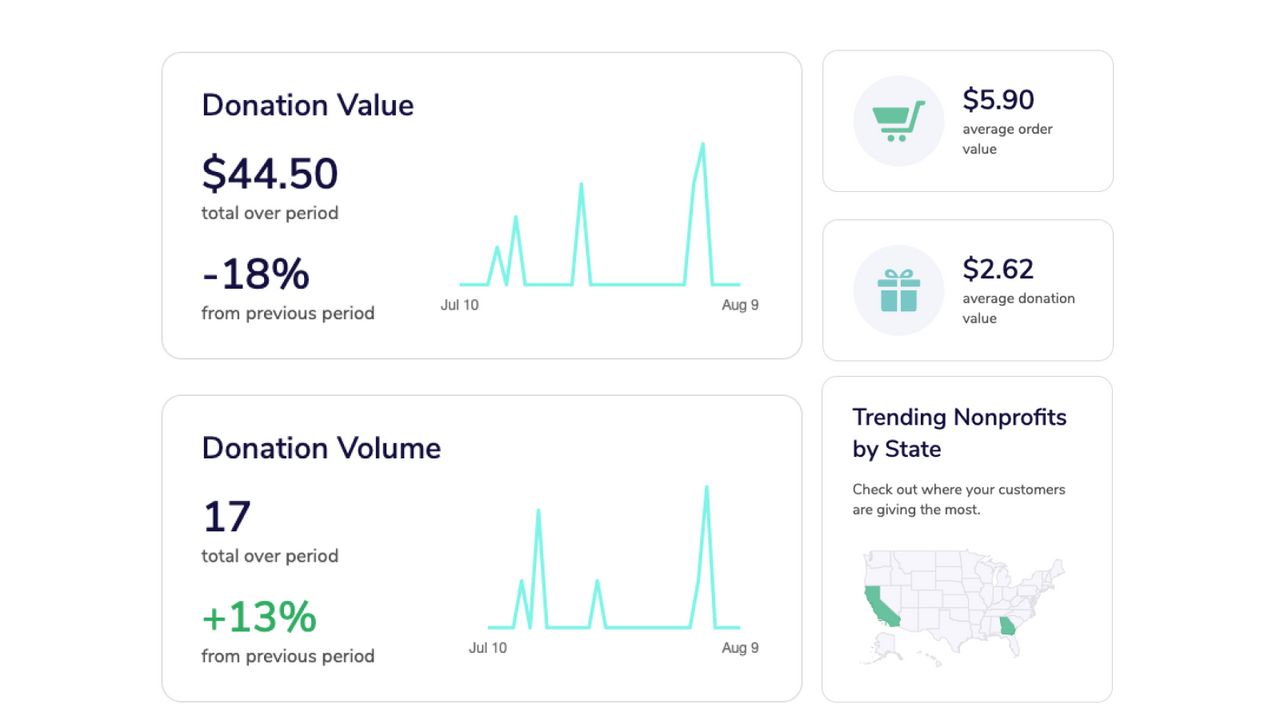Click 'total over period' under $44.50
The image size is (1280, 720).
pyautogui.click(x=270, y=213)
